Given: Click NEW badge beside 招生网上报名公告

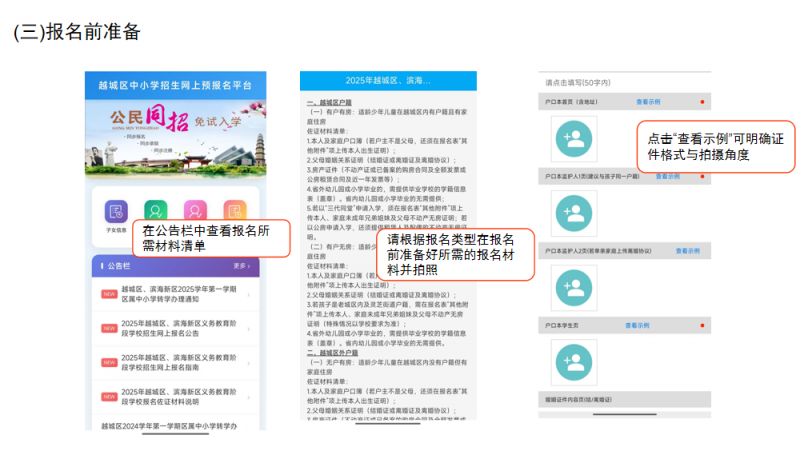Looking at the screenshot, I should 109,328.
